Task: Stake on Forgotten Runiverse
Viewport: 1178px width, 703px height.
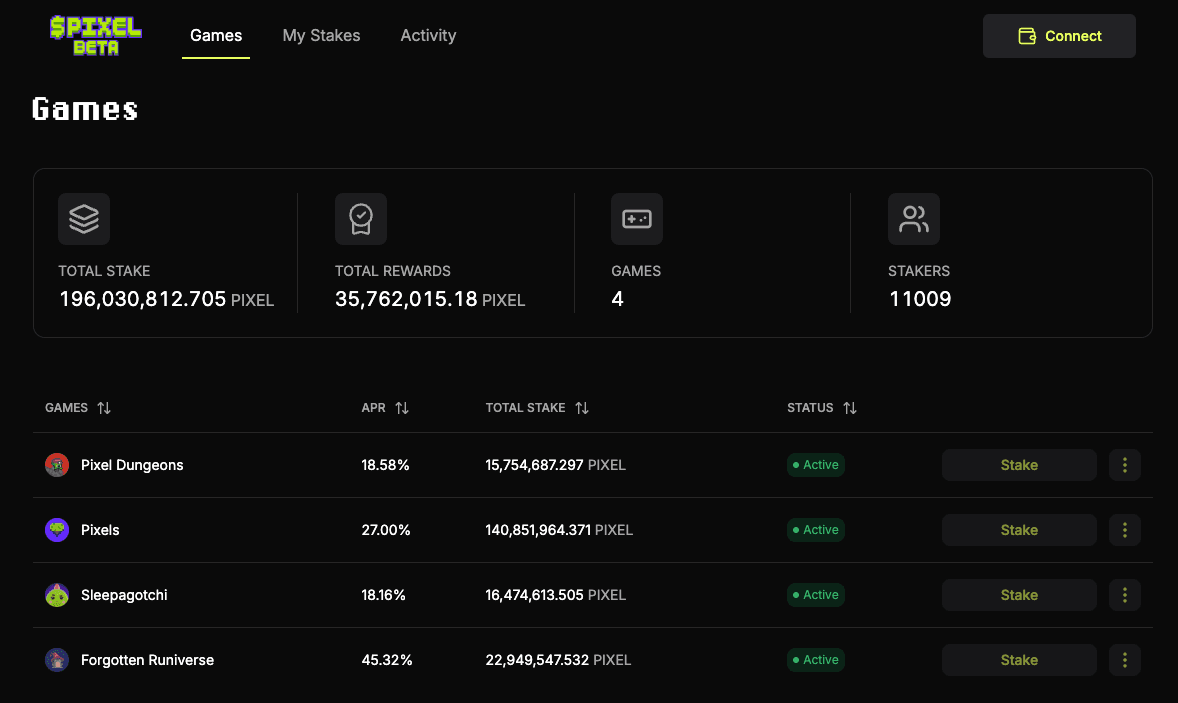Action: (1019, 660)
